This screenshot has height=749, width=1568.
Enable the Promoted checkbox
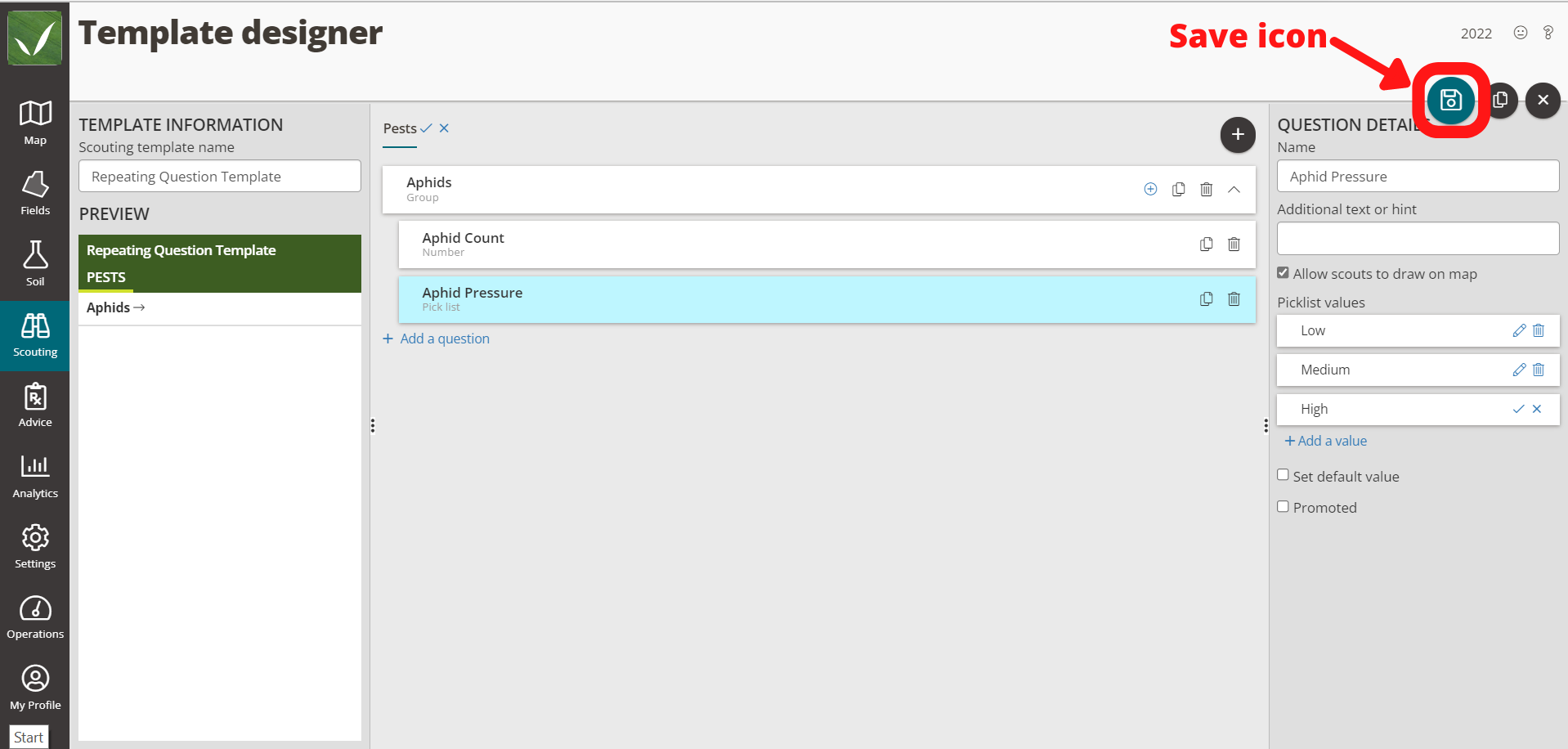pyautogui.click(x=1283, y=506)
